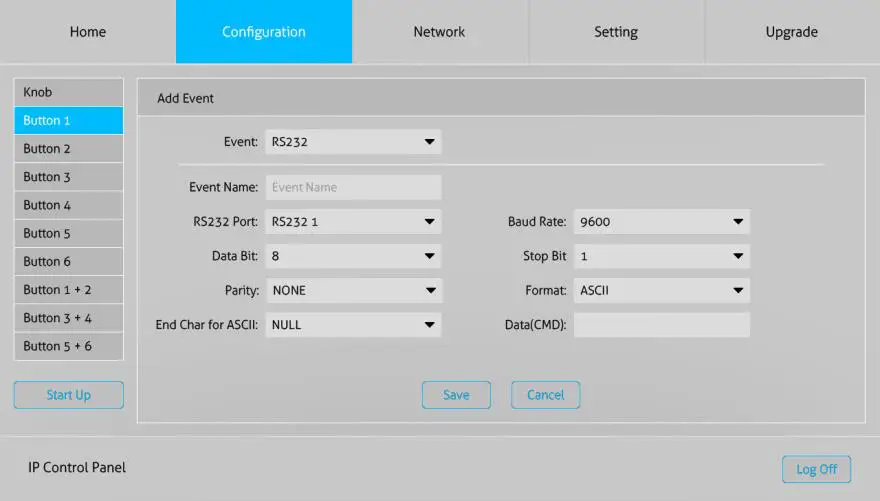Pick Button 3 from the sidebar list
The height and width of the screenshot is (501, 880).
pyautogui.click(x=68, y=177)
